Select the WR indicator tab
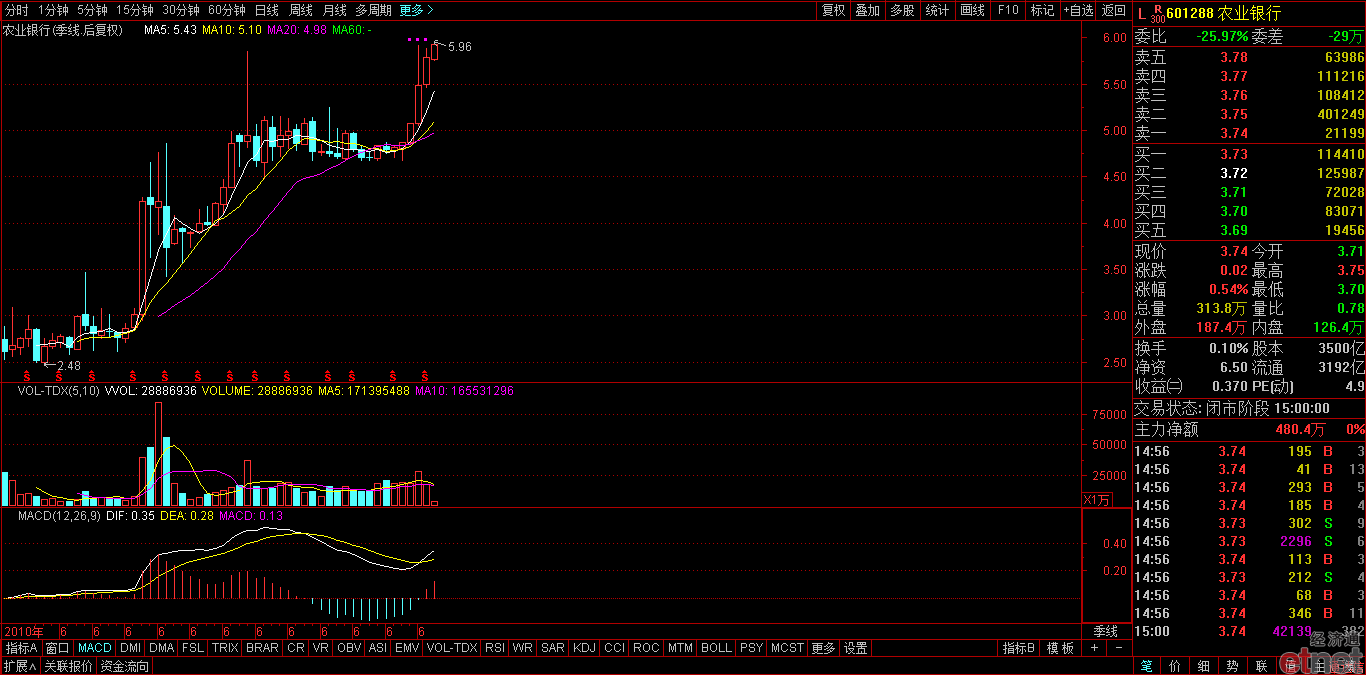Screen dimensions: 1366x675 (x=522, y=648)
